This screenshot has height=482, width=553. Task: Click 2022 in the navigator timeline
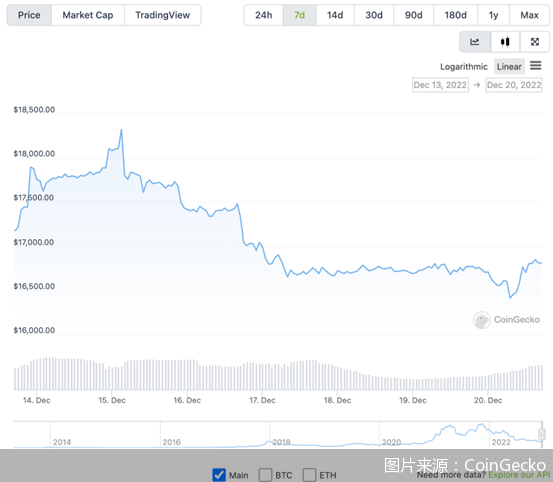click(x=501, y=442)
